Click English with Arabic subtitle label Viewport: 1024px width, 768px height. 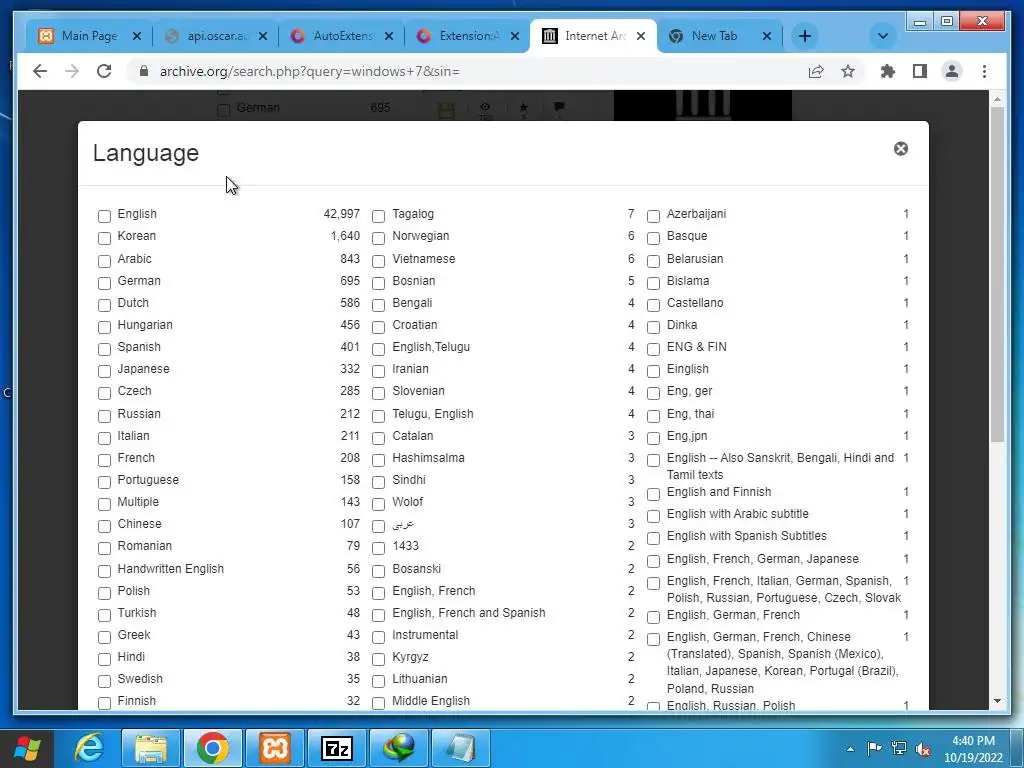pos(737,514)
